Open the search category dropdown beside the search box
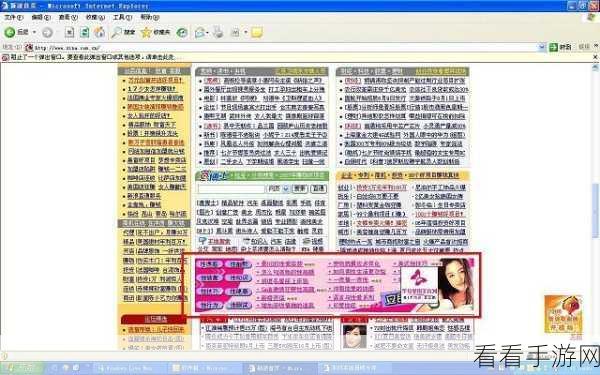This screenshot has height=375, width=600. pos(285,188)
